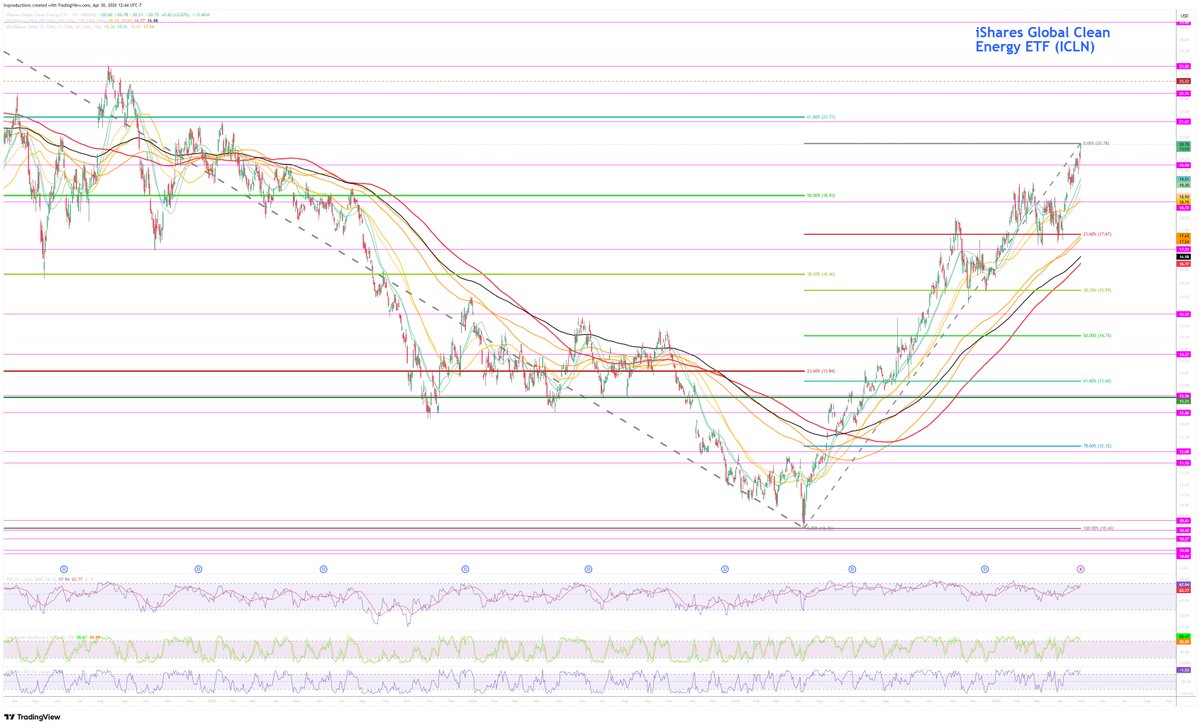
Task: Click the '38.20% (16.46)' Fibonacci label
Action: 821,274
